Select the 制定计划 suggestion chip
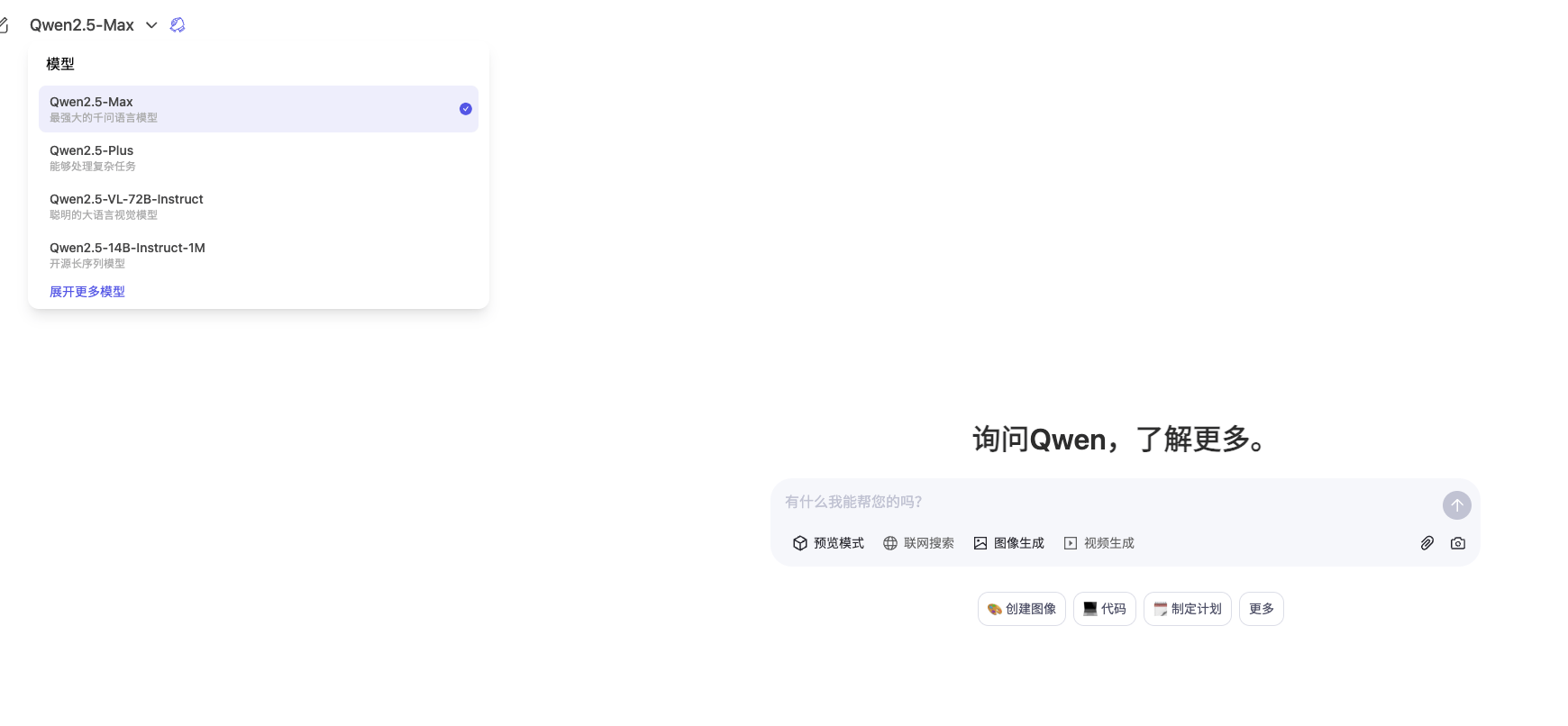1568x726 pixels. point(1188,609)
